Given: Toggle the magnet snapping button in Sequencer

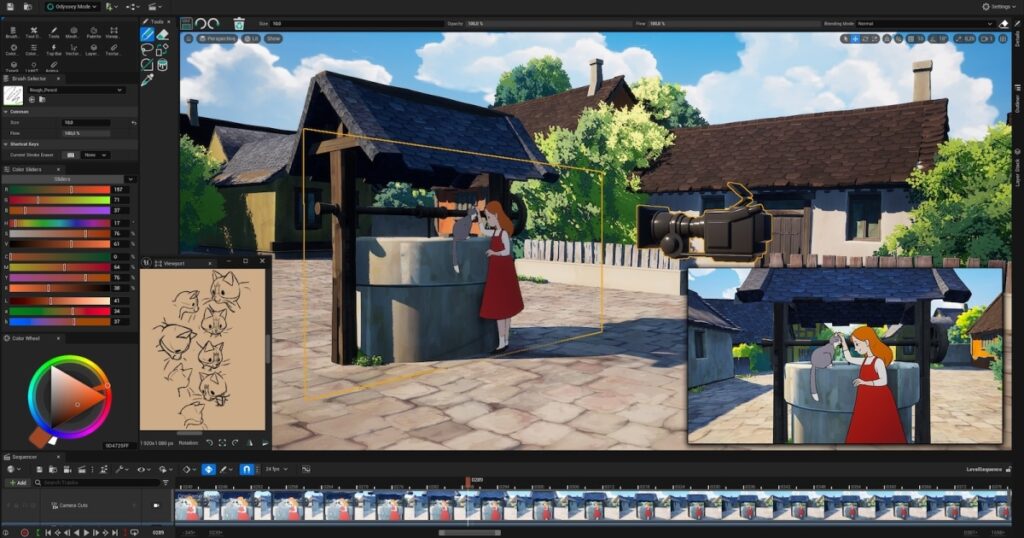Looking at the screenshot, I should tap(246, 469).
